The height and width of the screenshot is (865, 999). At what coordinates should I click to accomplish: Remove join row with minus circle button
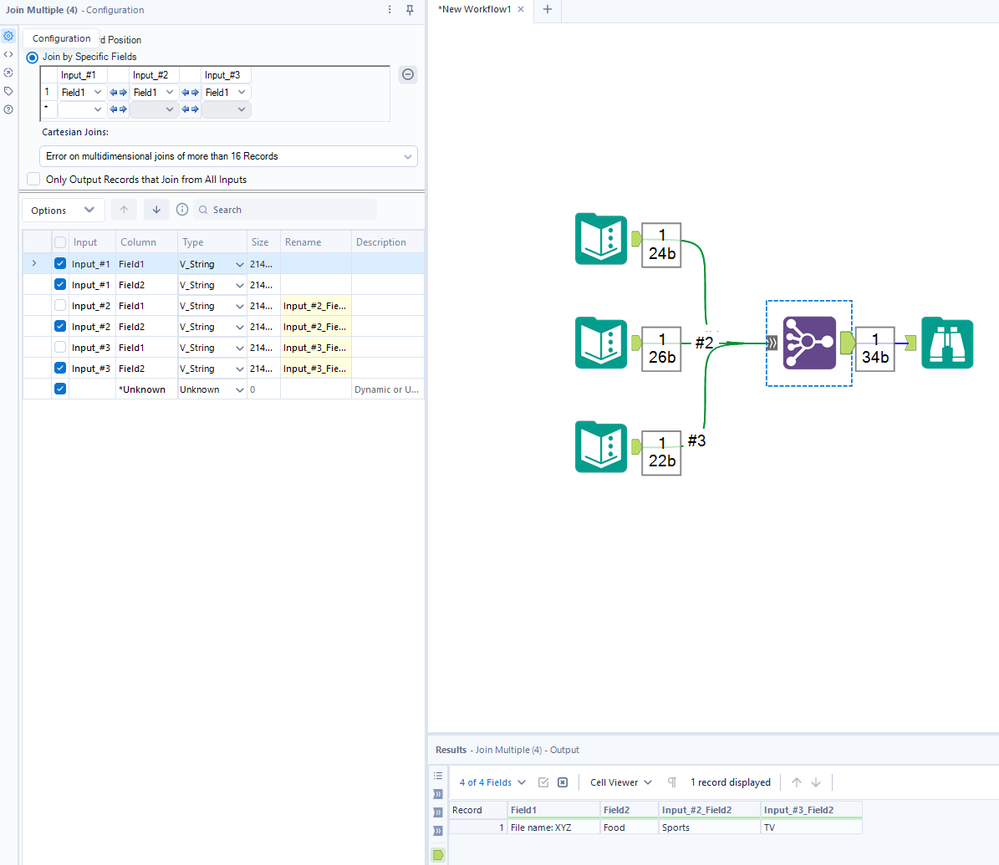pos(408,75)
